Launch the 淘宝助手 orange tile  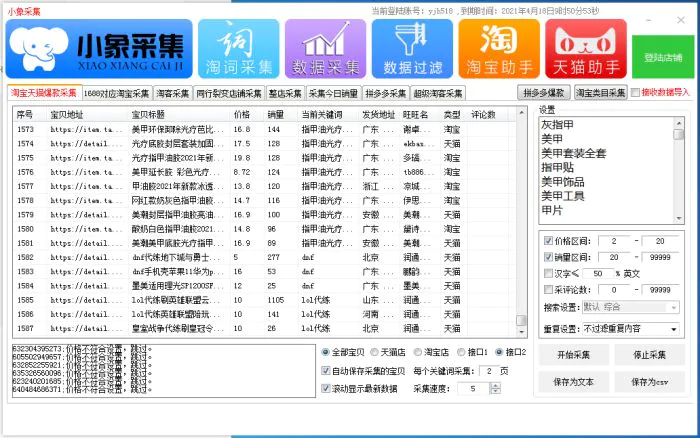498,48
